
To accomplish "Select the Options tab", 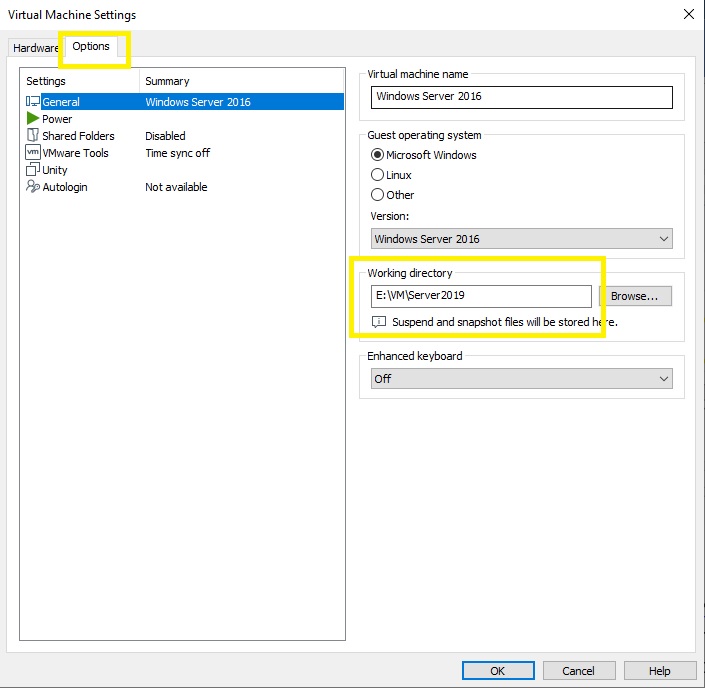I will (91, 47).
